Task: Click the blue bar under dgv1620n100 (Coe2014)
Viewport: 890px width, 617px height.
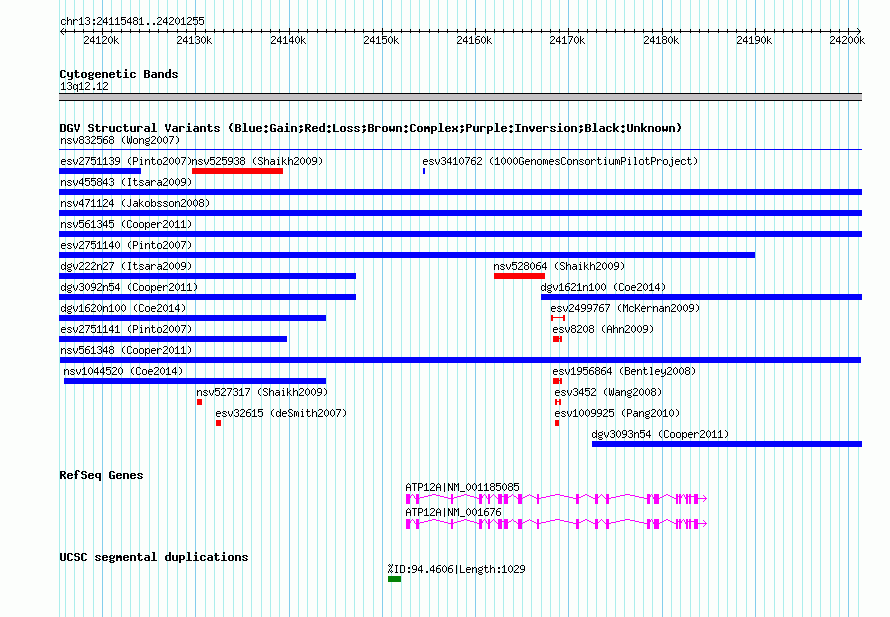Action: (x=192, y=318)
